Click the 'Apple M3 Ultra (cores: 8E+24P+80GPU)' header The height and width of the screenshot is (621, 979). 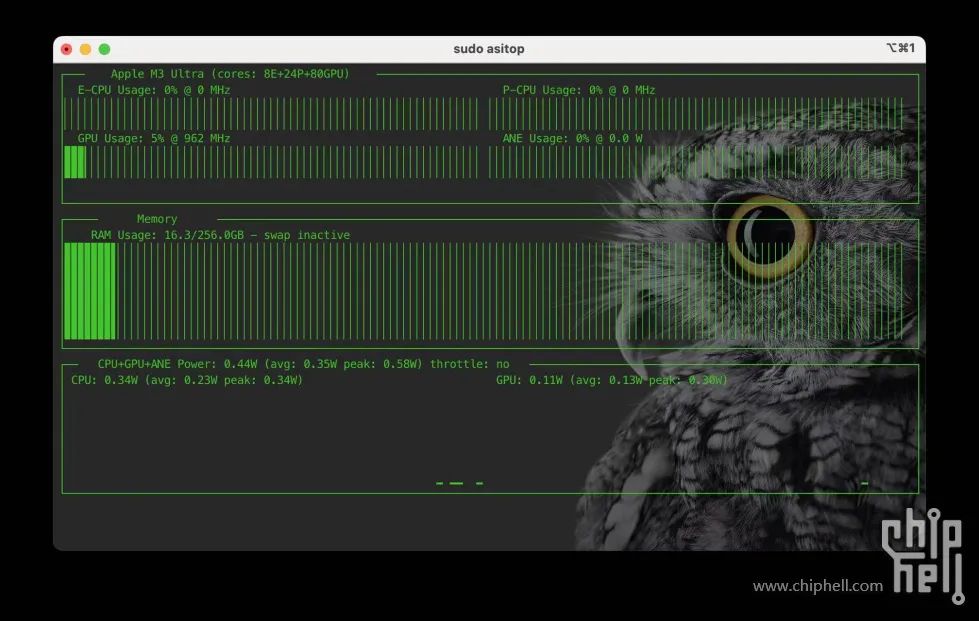(230, 74)
